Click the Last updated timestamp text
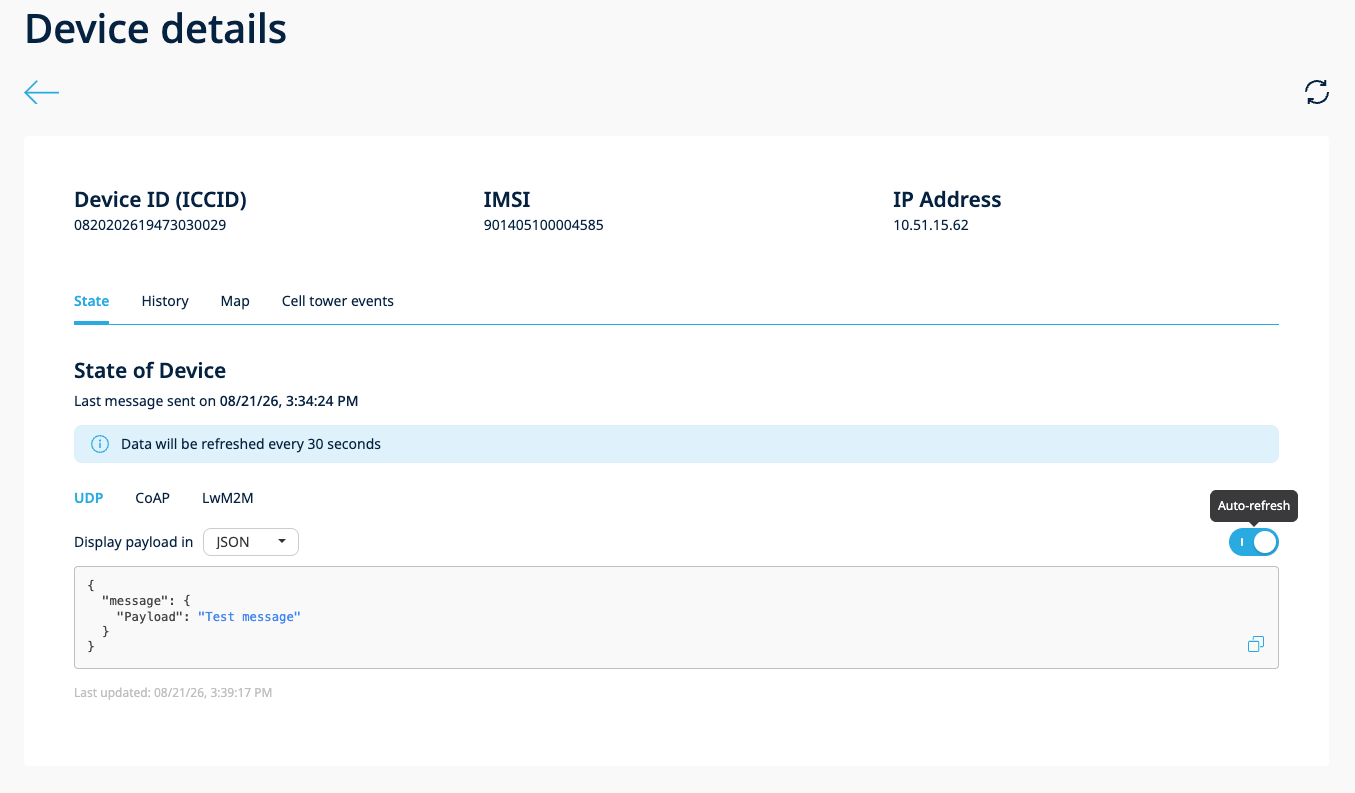1355x793 pixels. tap(173, 692)
